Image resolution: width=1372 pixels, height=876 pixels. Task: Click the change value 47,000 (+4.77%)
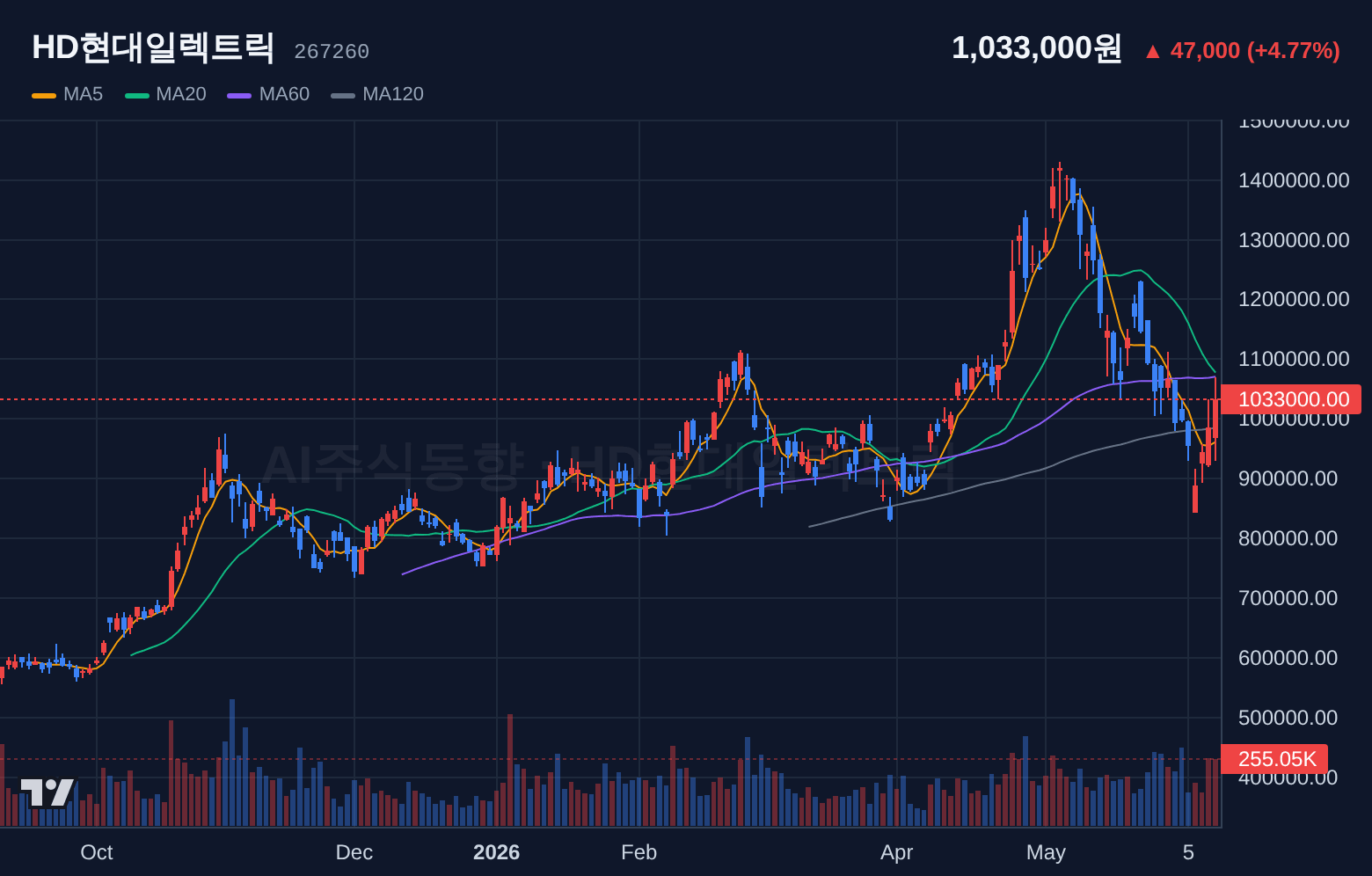(1255, 51)
